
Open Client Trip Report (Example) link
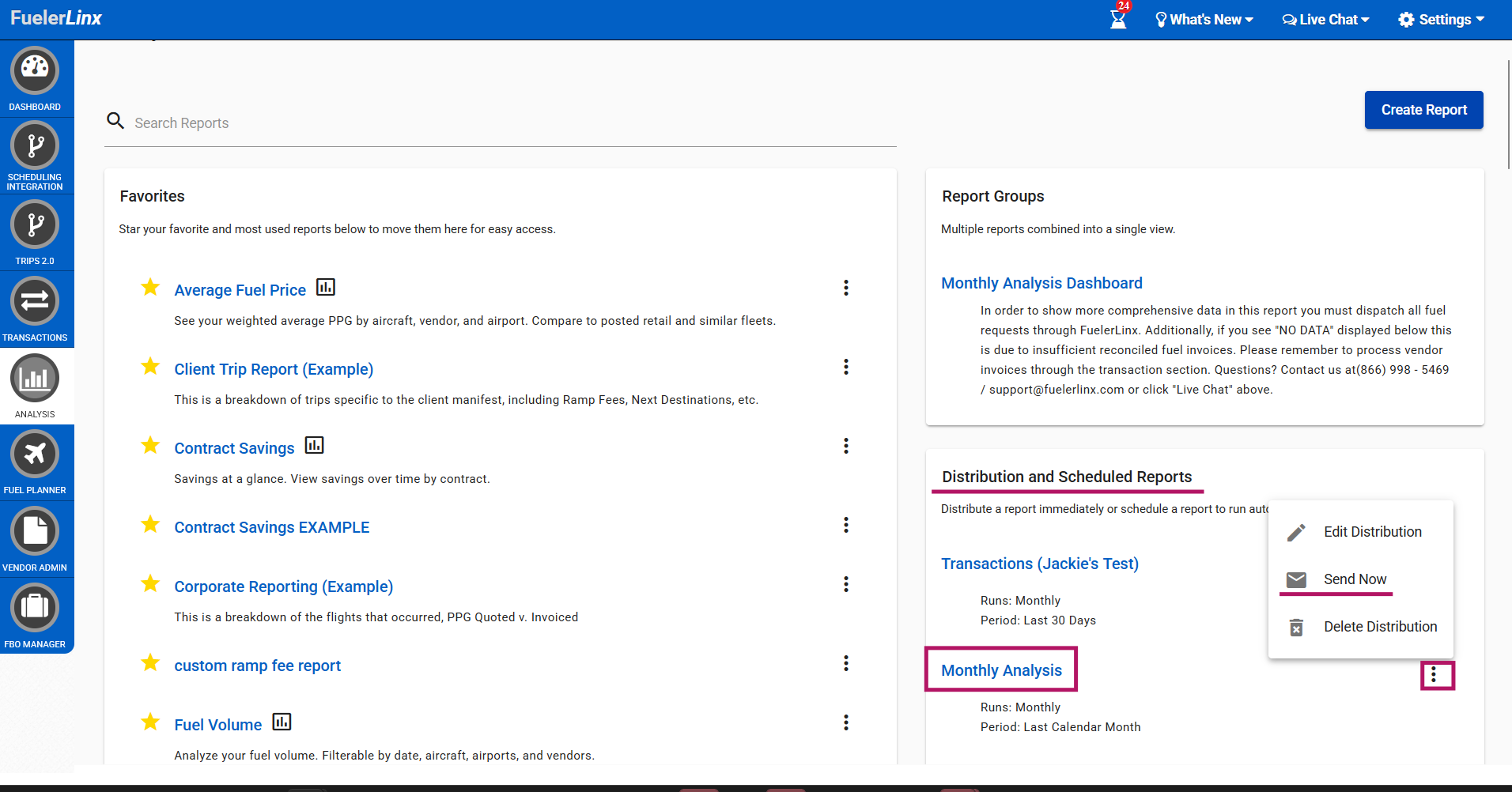click(x=274, y=369)
